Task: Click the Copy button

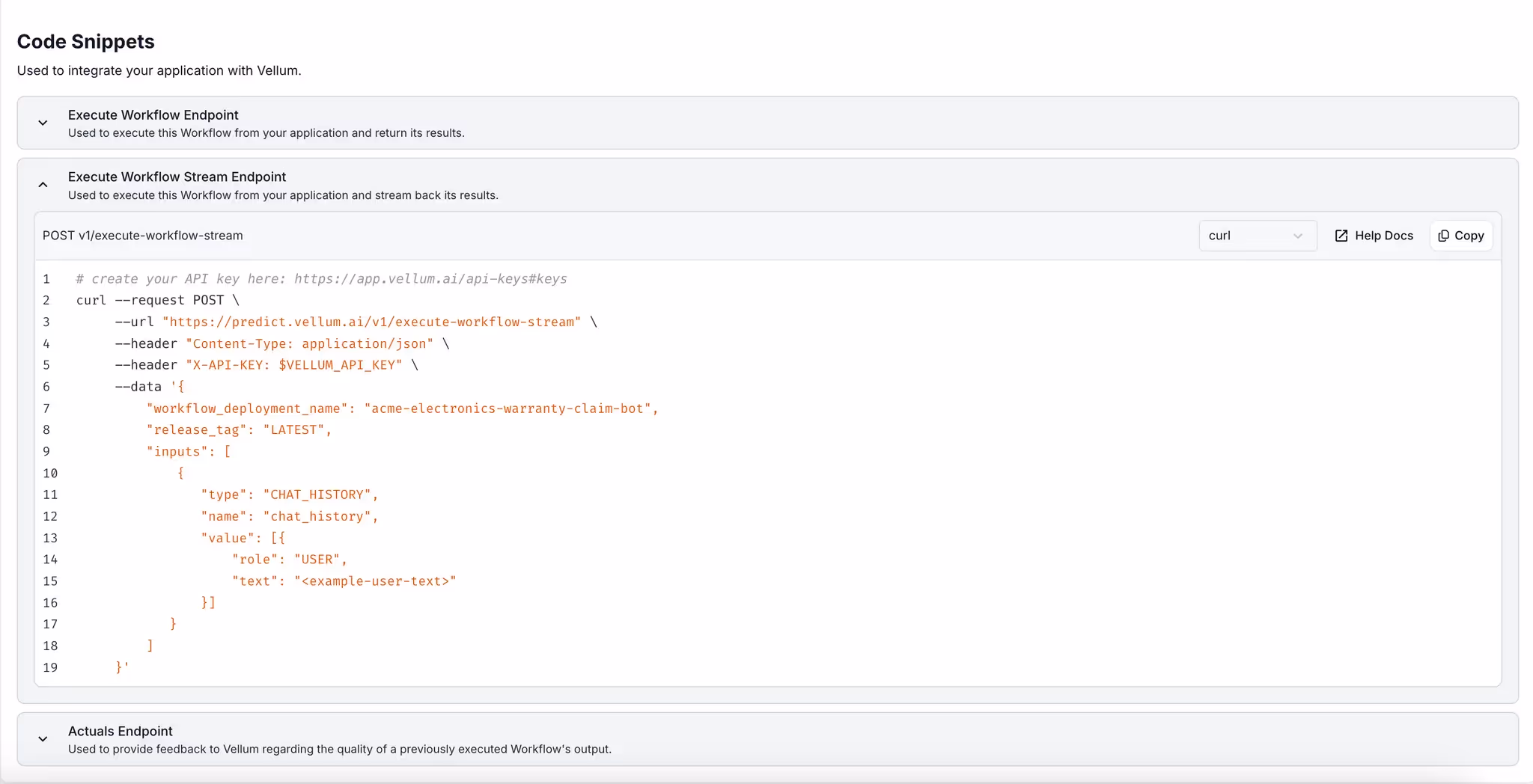Action: point(1461,236)
